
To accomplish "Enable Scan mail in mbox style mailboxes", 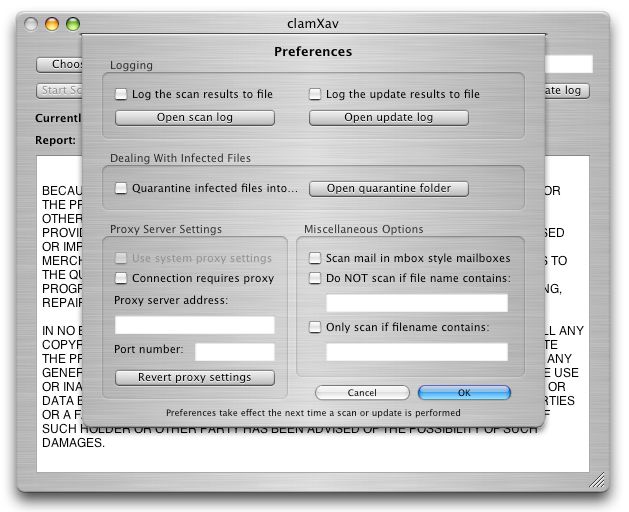I will [x=316, y=258].
